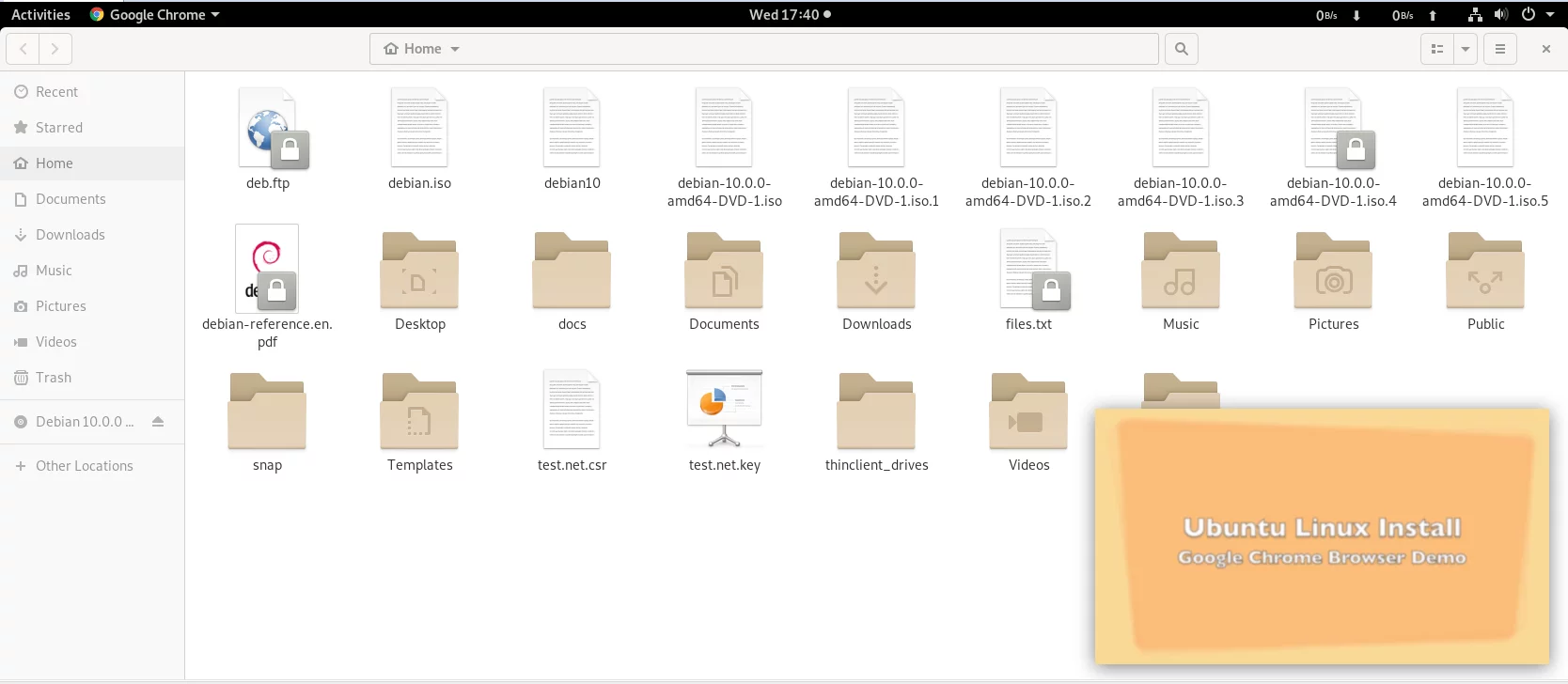Click the Ubuntu Linux Install video overlay
Screen dimensions: 1568x684
click(1322, 536)
